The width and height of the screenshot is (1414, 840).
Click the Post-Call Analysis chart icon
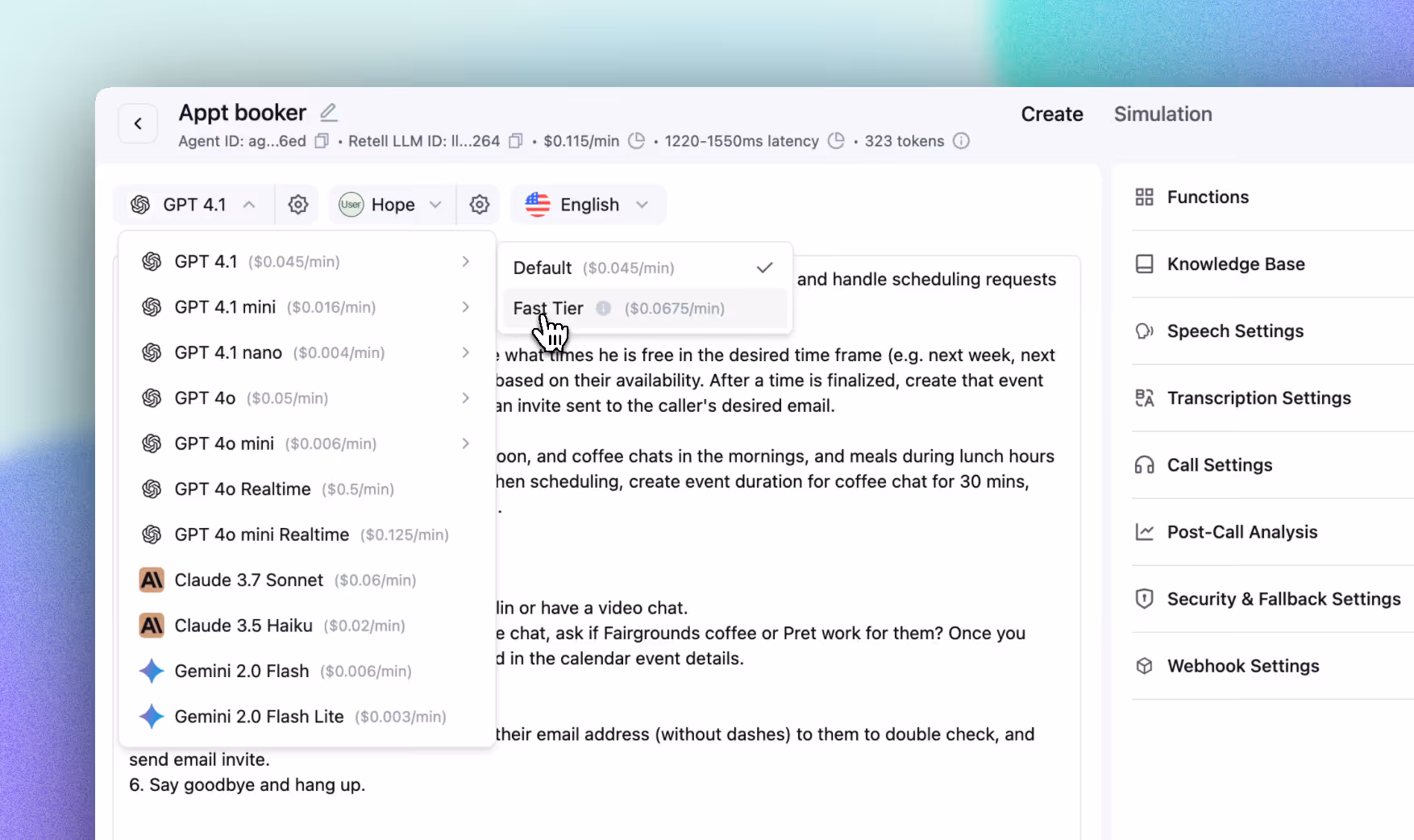[1144, 532]
